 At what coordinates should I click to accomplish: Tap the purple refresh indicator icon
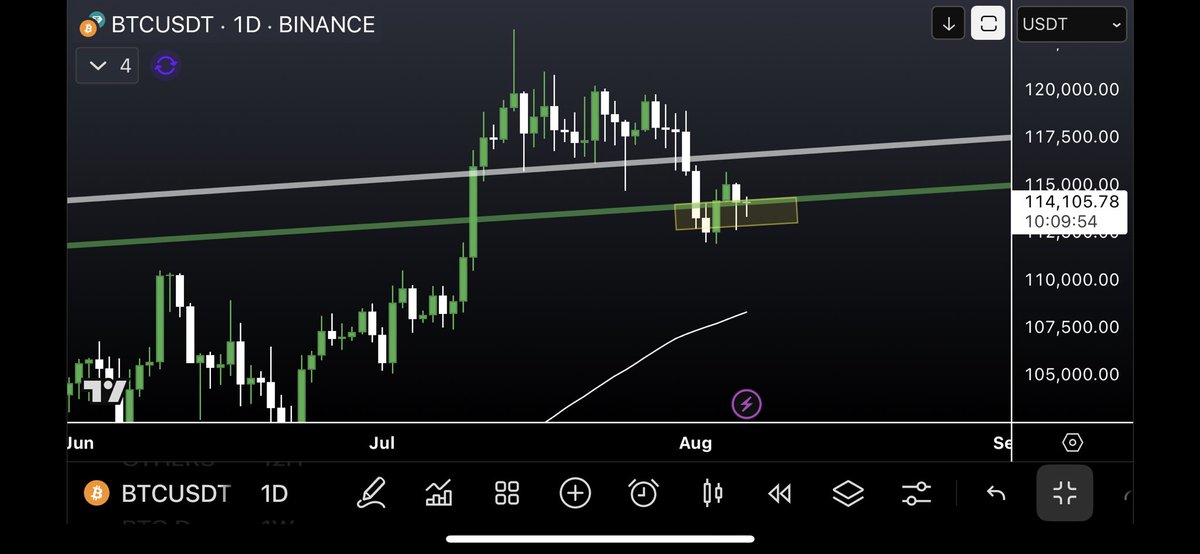(166, 66)
